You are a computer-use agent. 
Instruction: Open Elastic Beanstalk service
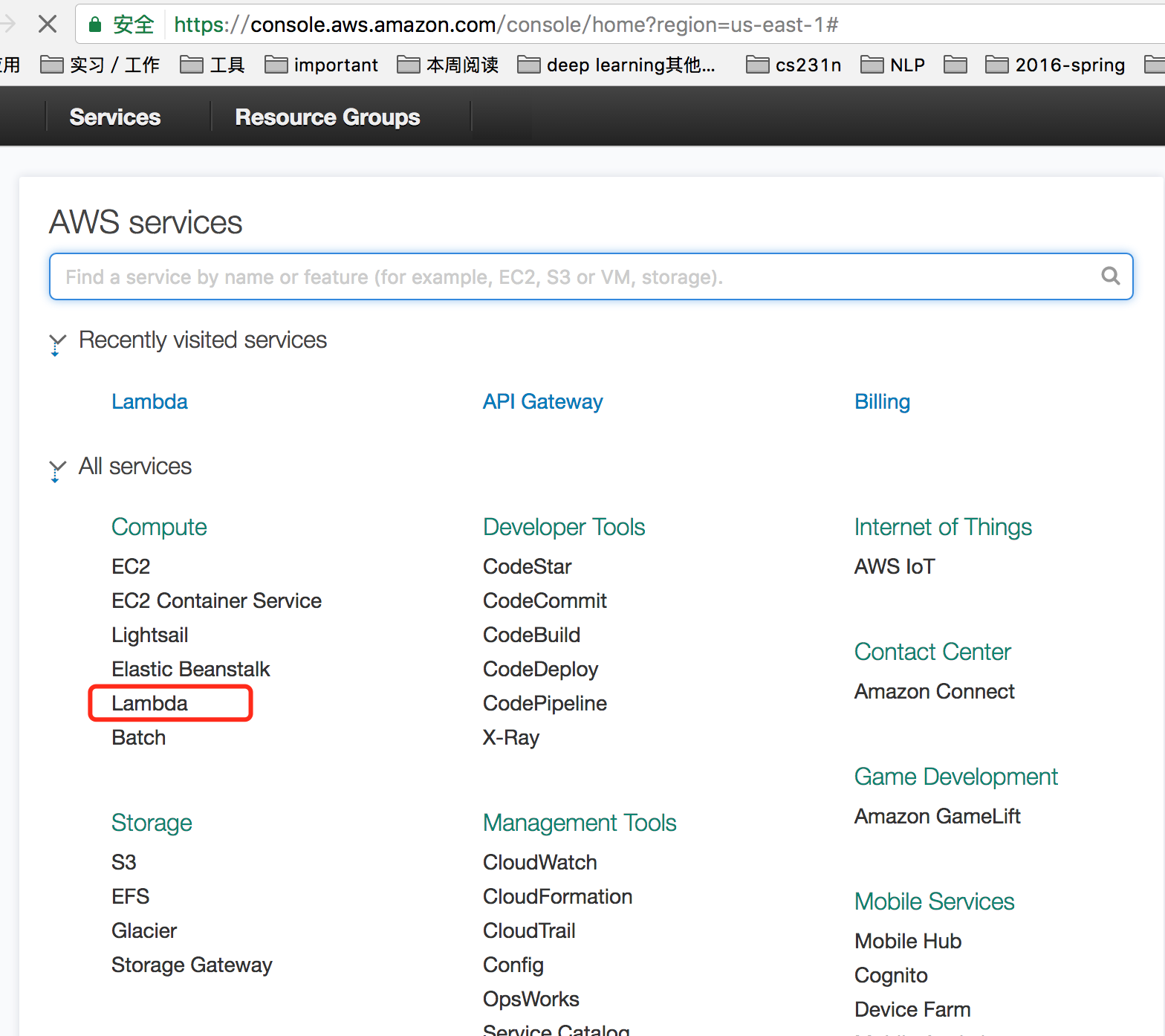(190, 669)
